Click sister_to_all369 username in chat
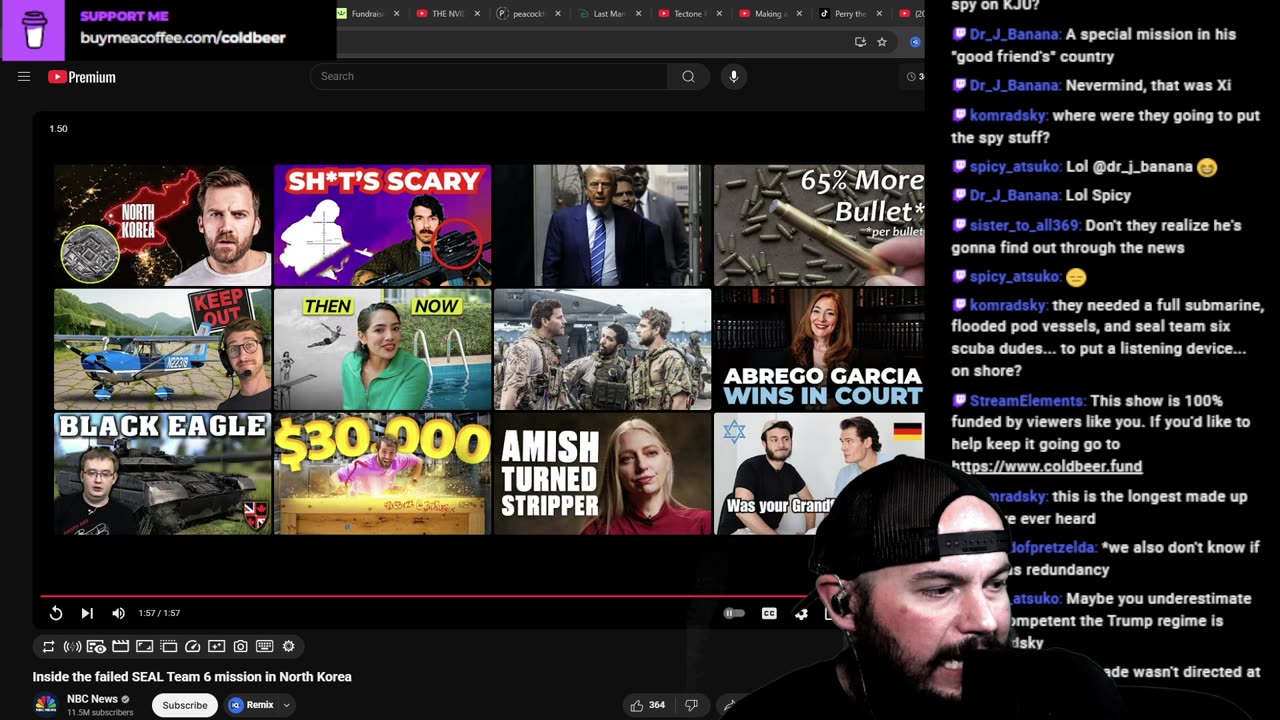The height and width of the screenshot is (720, 1280). coord(1024,226)
